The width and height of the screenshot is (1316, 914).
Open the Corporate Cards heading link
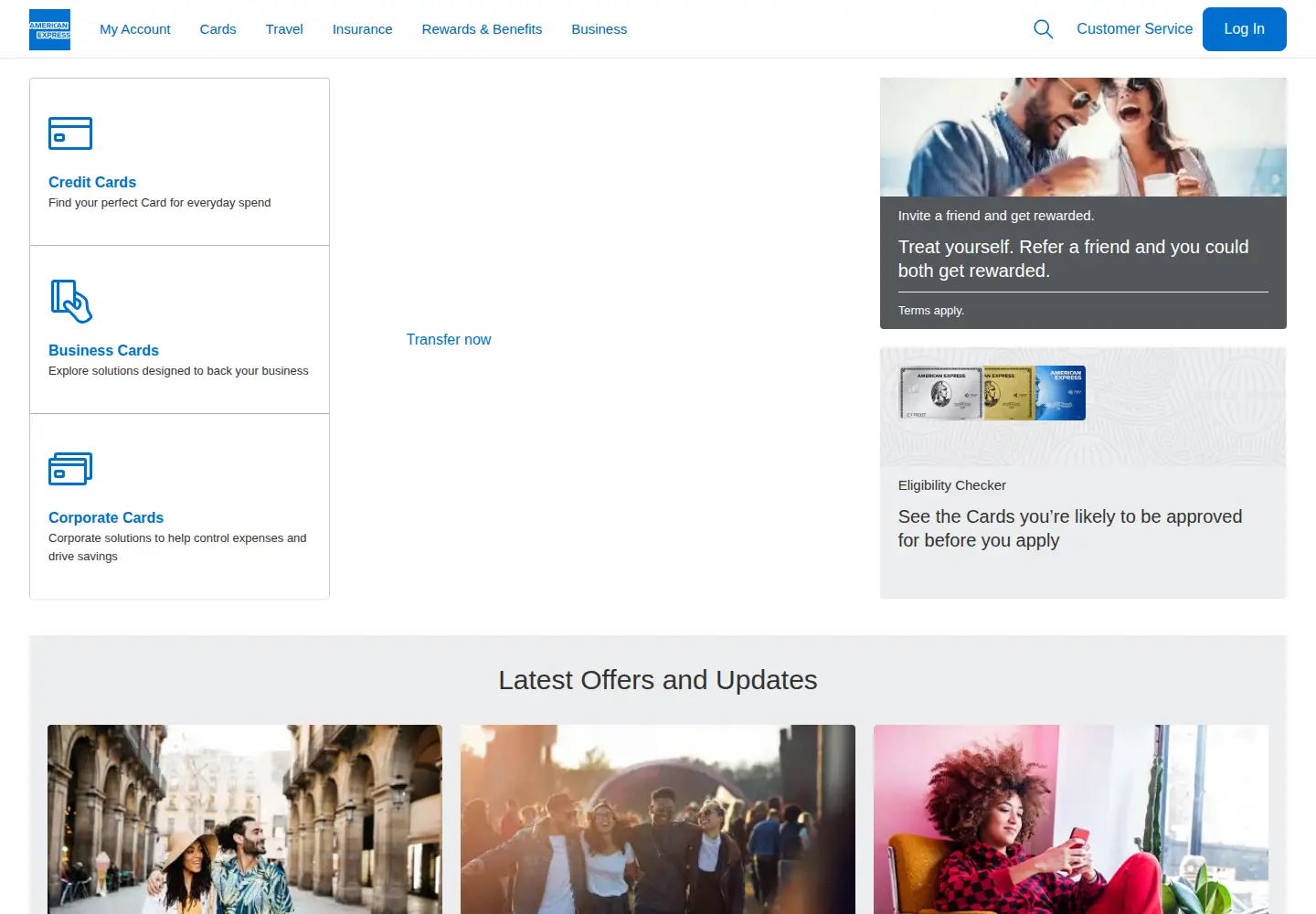point(106,517)
